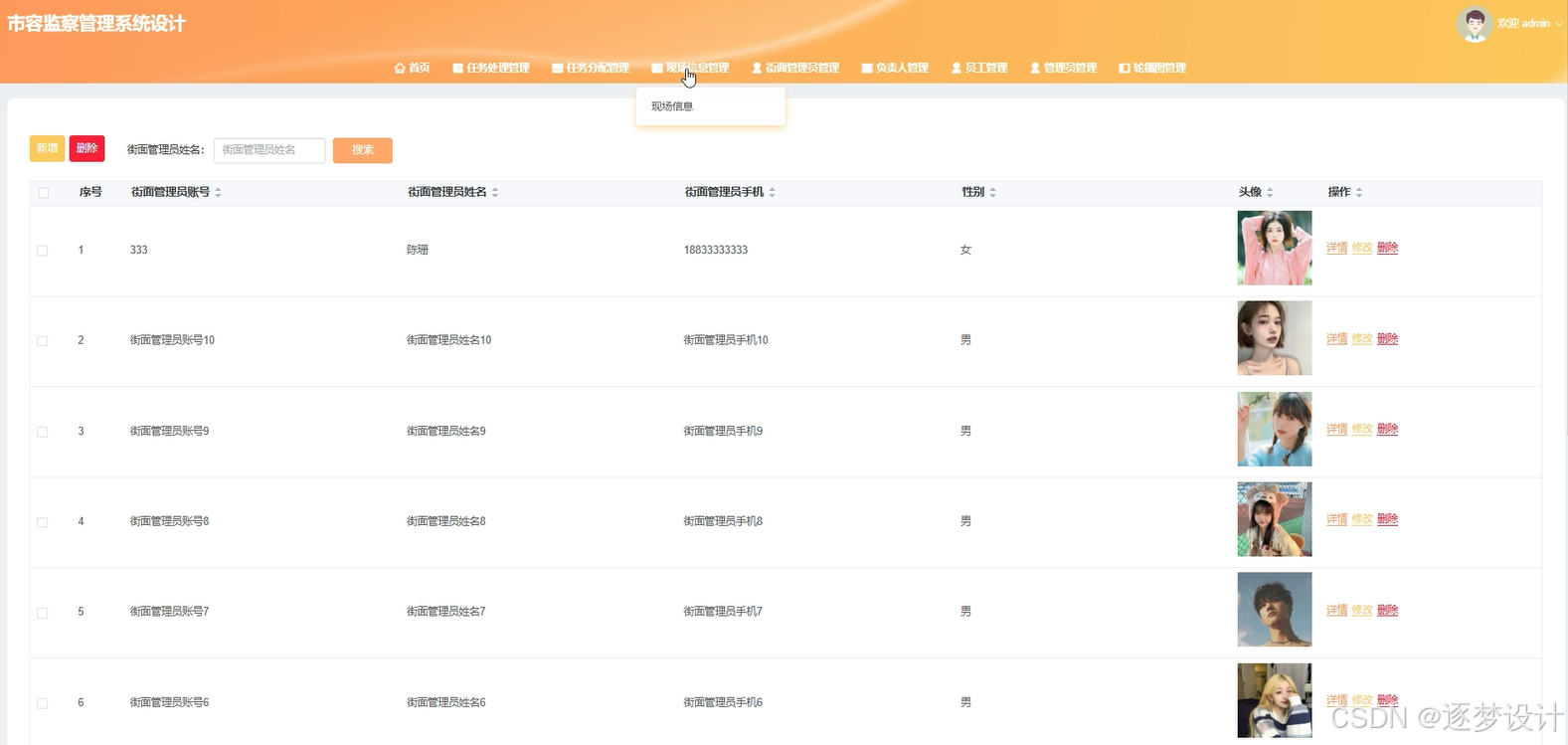Open the 管理员管理 menu
The height and width of the screenshot is (745, 1568).
1063,68
